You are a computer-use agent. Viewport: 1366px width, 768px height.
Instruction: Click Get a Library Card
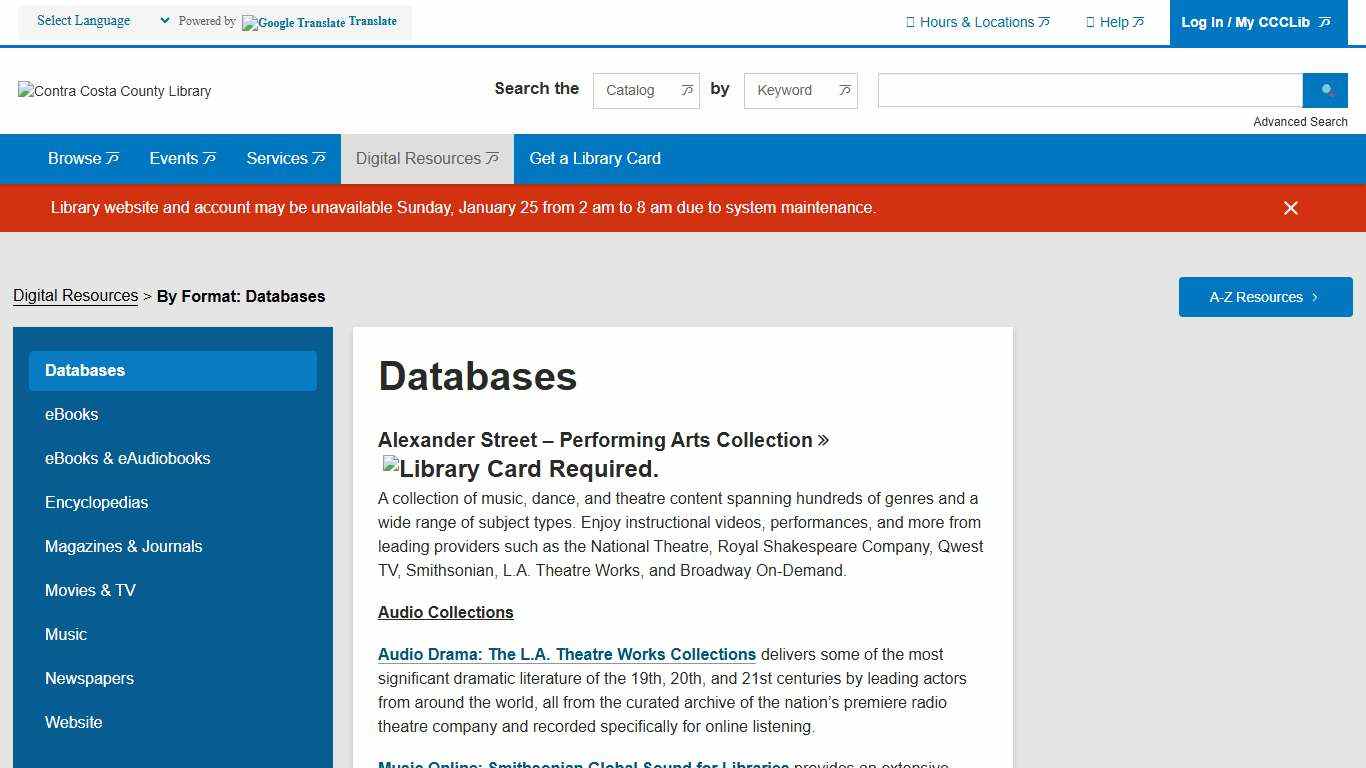coord(595,158)
